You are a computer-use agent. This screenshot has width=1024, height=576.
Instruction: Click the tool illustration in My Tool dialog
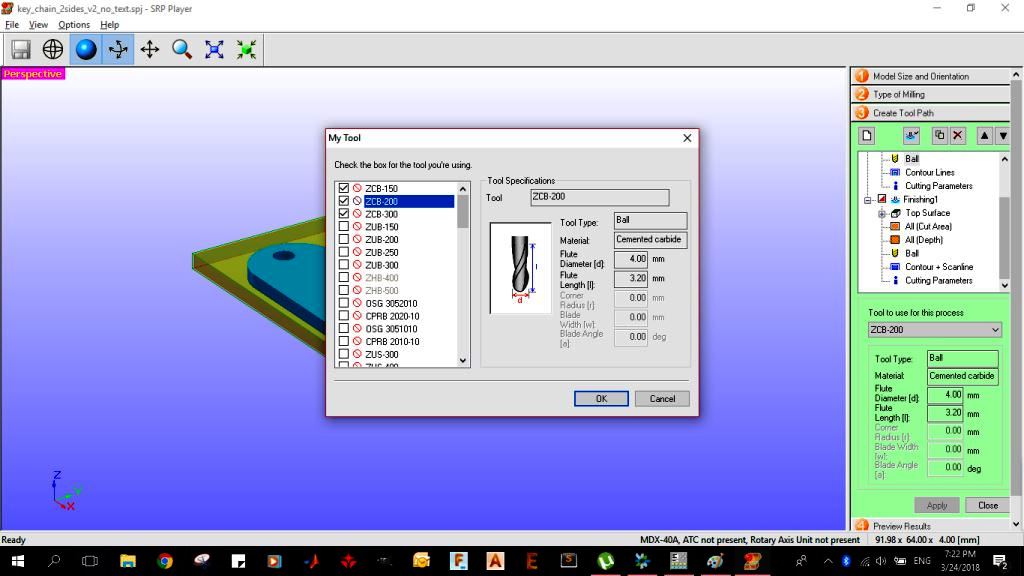520,268
